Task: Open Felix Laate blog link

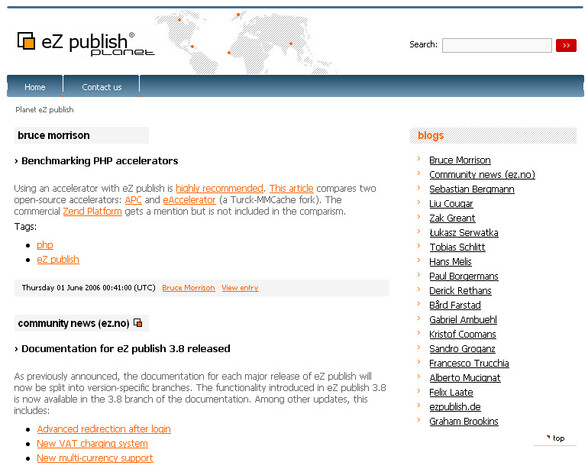Action: coord(451,393)
